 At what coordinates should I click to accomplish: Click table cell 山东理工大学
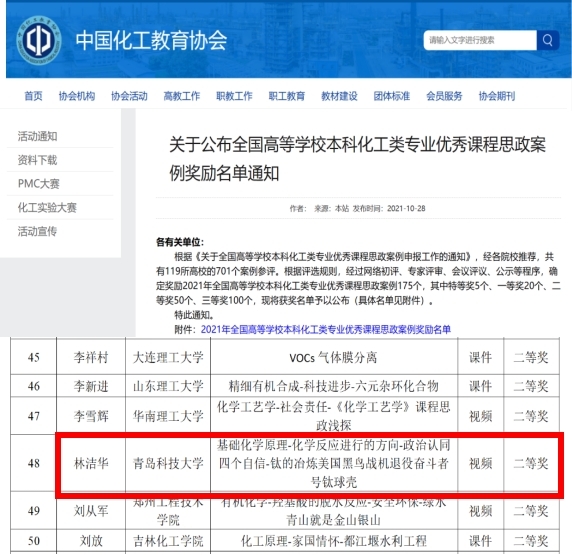(168, 386)
